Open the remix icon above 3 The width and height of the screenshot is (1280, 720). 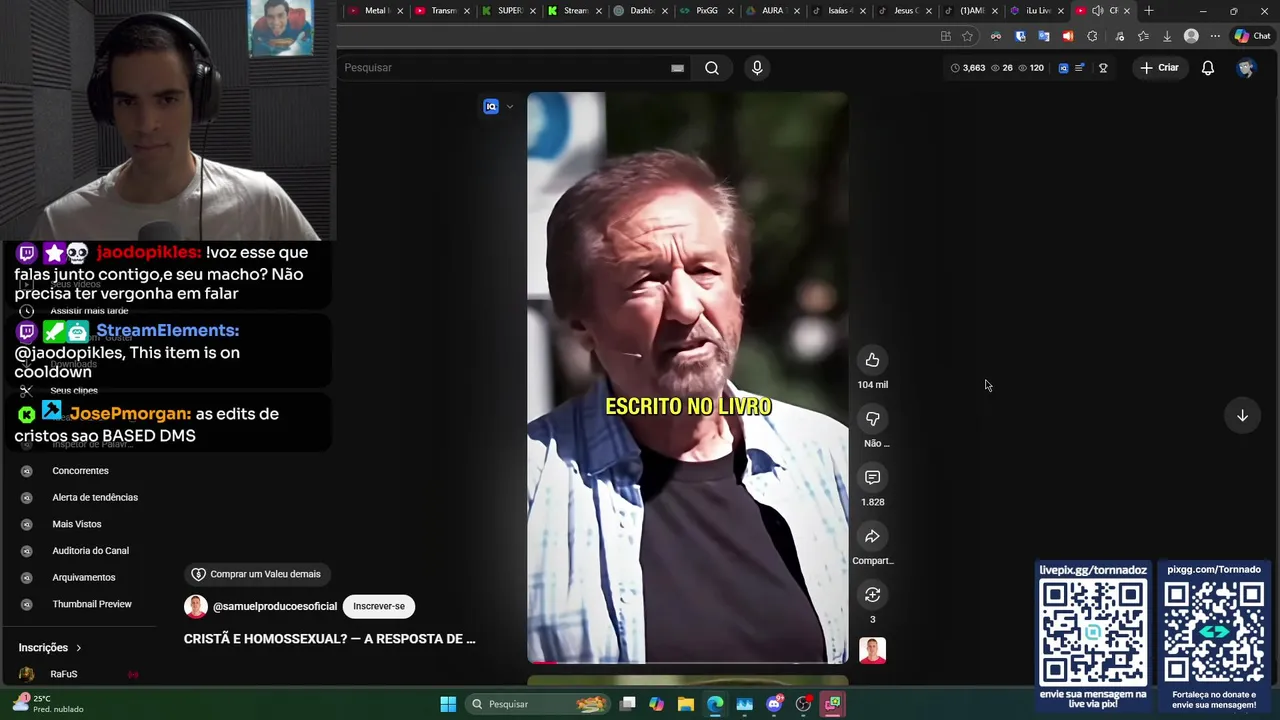coord(872,595)
